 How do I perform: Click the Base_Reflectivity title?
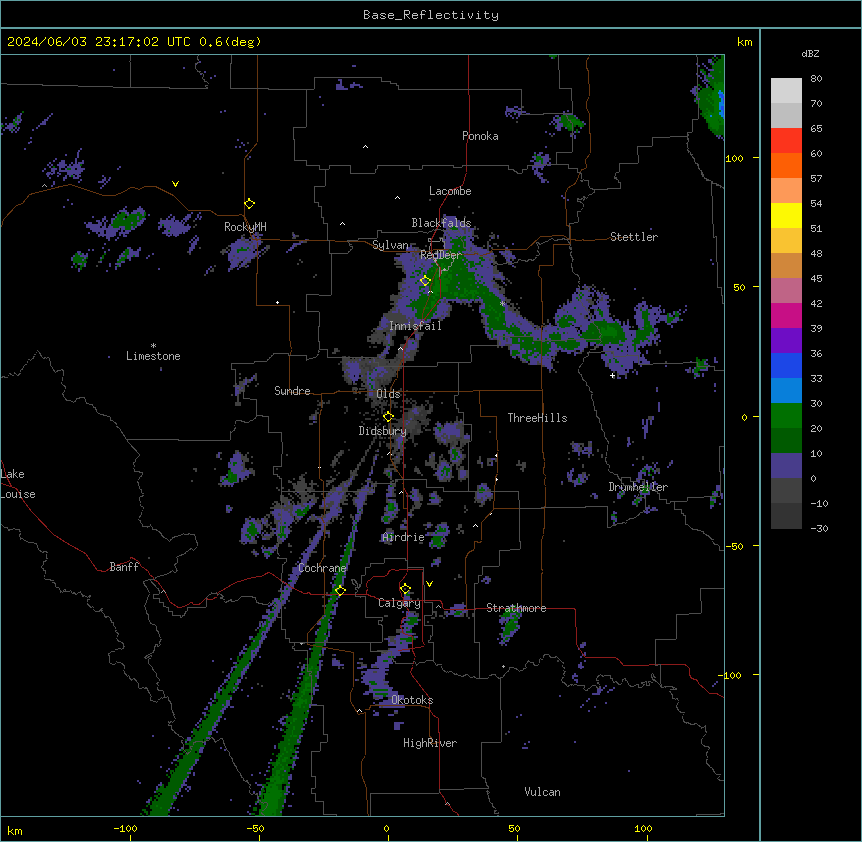tap(431, 15)
